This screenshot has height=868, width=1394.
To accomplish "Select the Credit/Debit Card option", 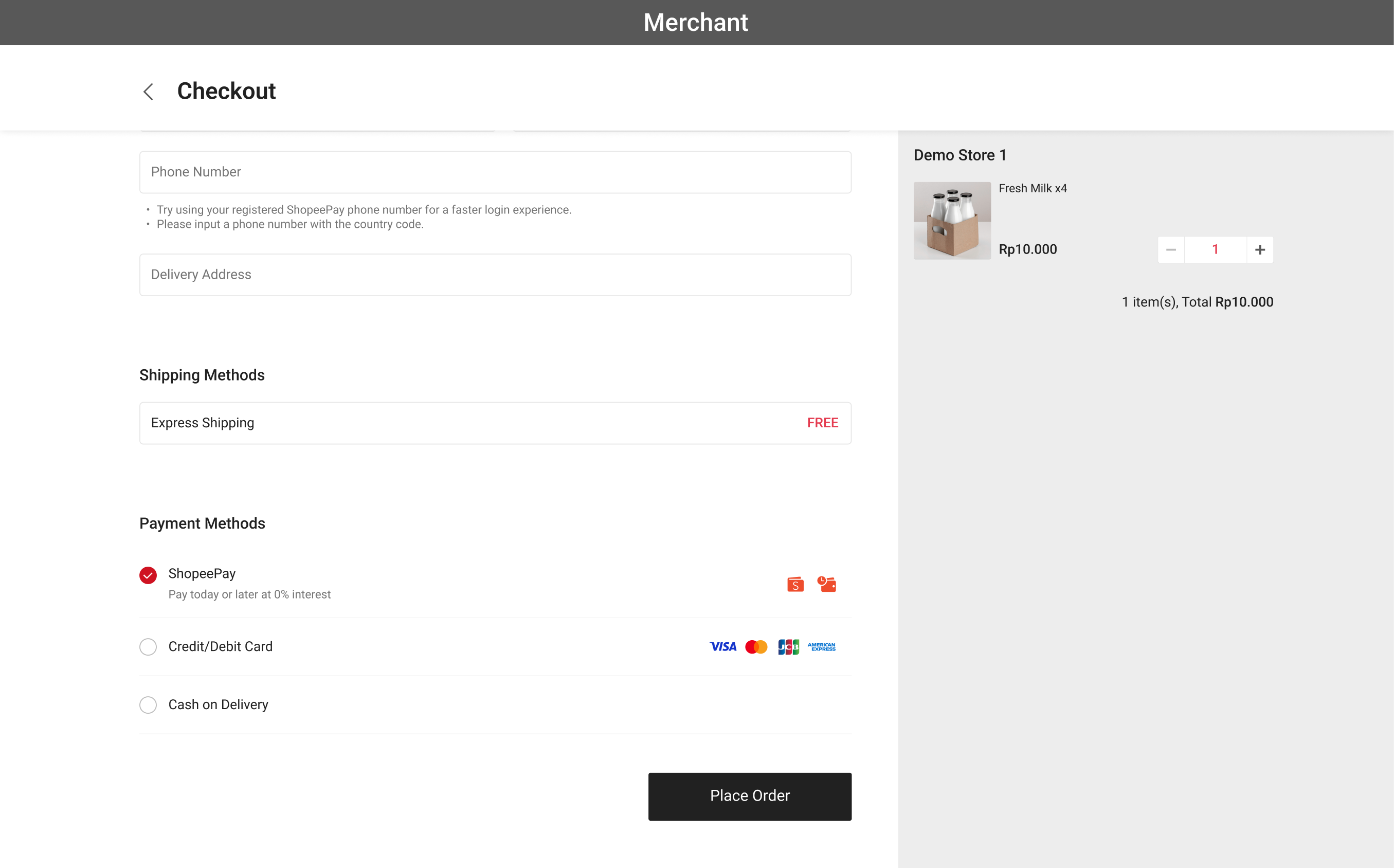I will (148, 646).
